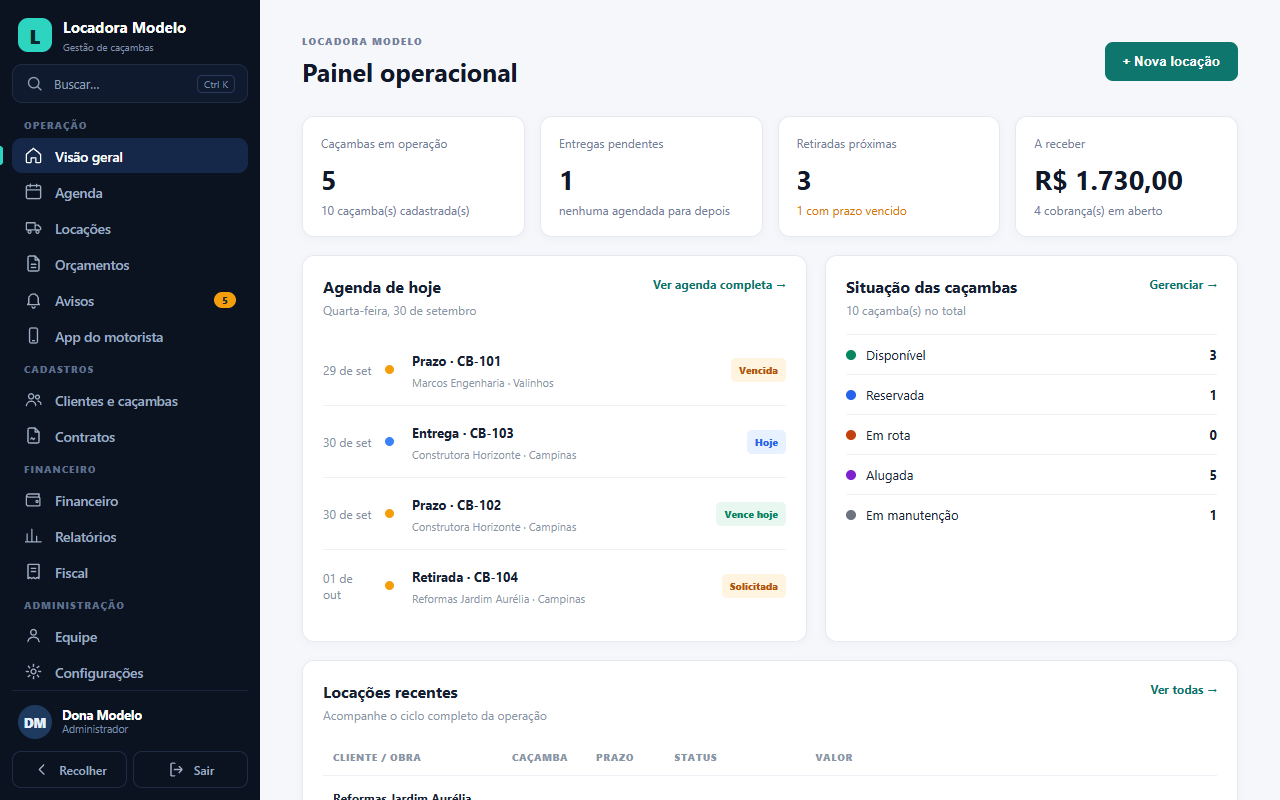Open the Avisos bell icon

[34, 300]
